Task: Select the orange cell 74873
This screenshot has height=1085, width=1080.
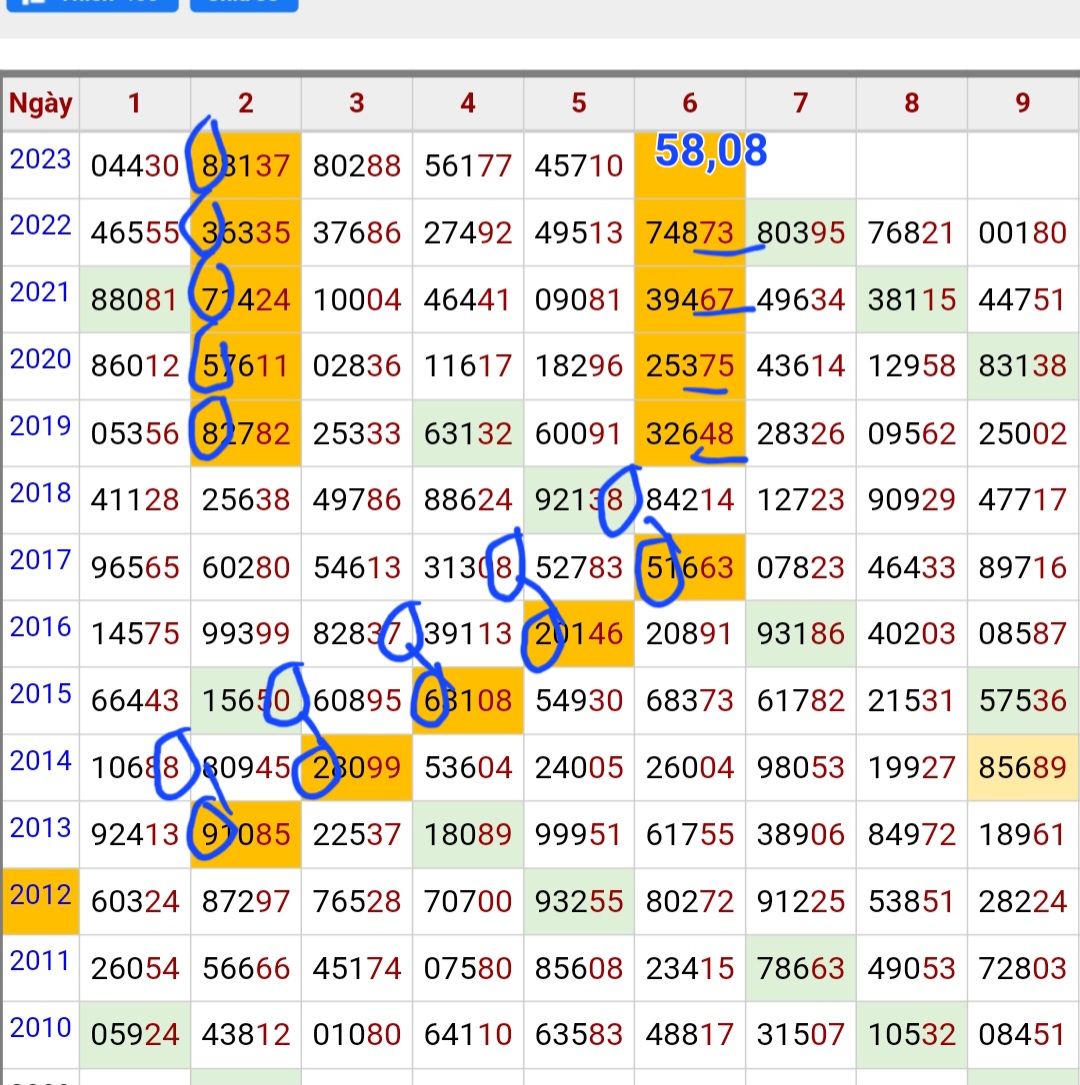Action: tap(690, 233)
